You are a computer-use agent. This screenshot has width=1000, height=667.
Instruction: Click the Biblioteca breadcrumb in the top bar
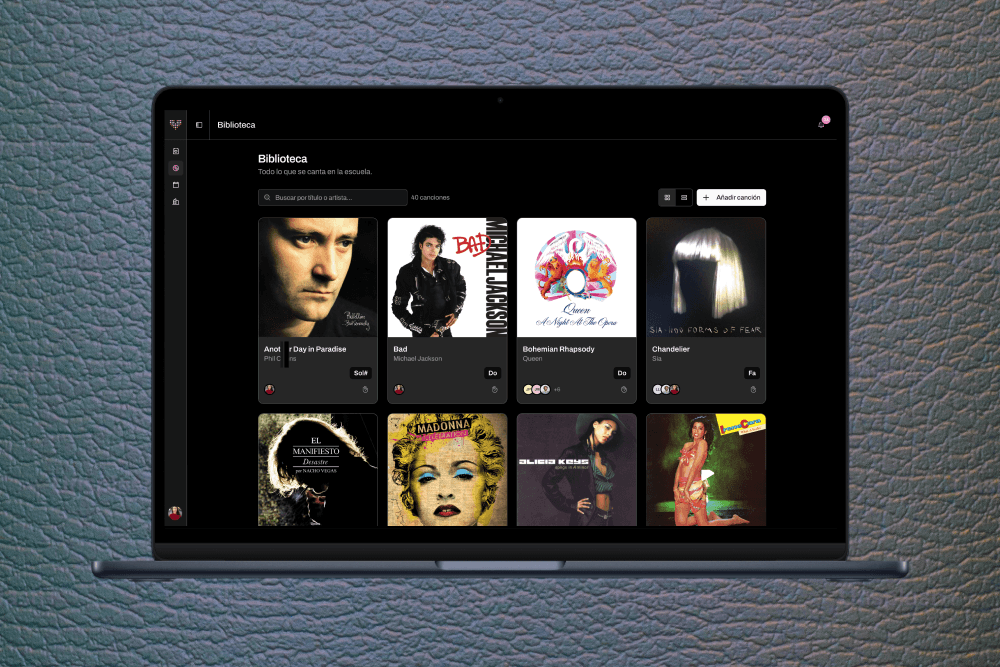(x=236, y=125)
